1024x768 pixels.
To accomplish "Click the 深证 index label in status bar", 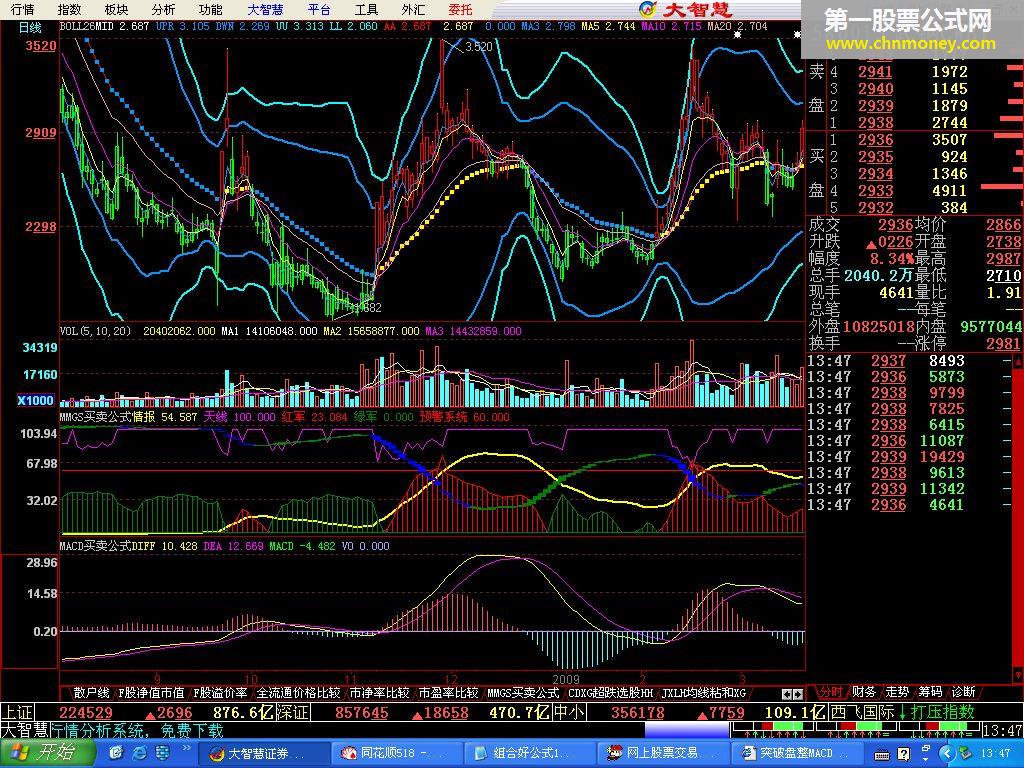I will pyautogui.click(x=293, y=712).
